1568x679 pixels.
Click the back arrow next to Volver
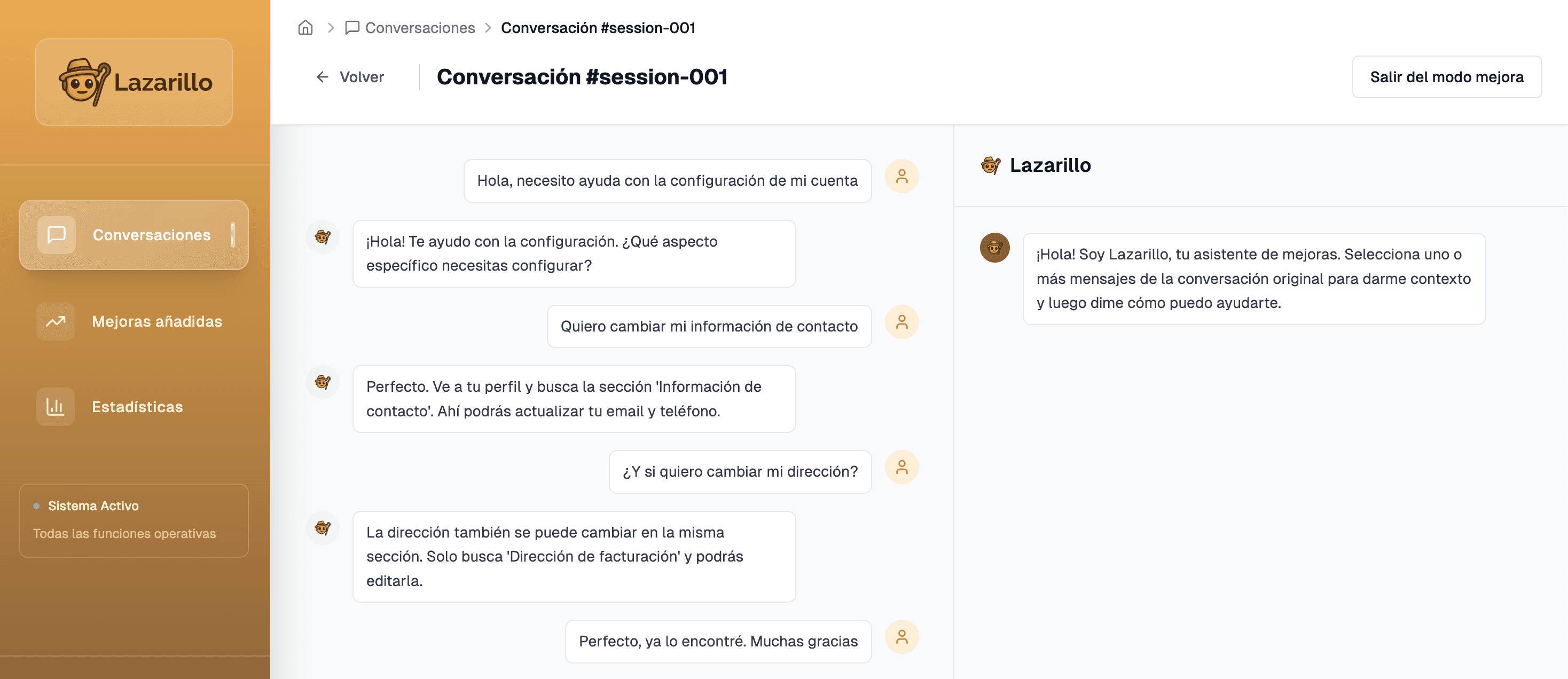322,77
